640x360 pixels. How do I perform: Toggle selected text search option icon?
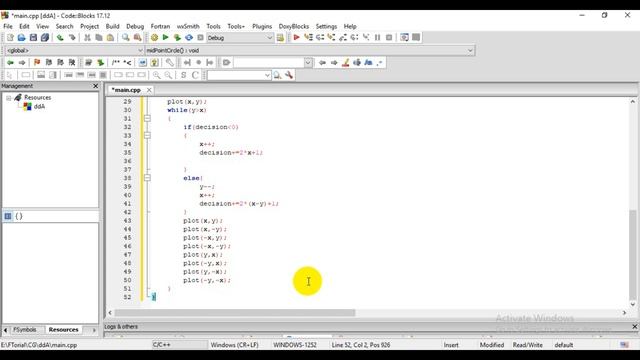click(x=357, y=62)
